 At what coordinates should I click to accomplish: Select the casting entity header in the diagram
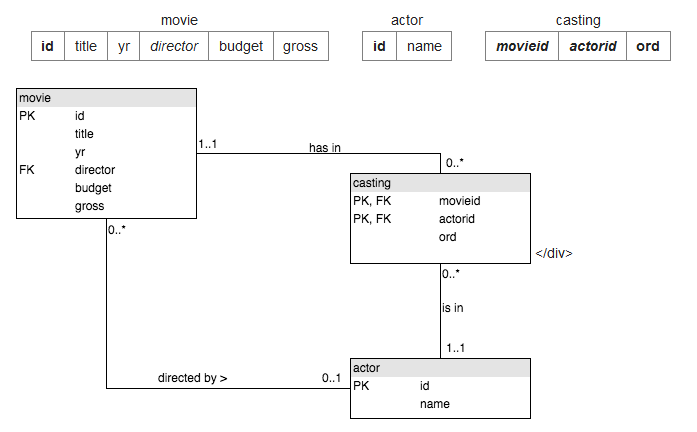point(440,183)
